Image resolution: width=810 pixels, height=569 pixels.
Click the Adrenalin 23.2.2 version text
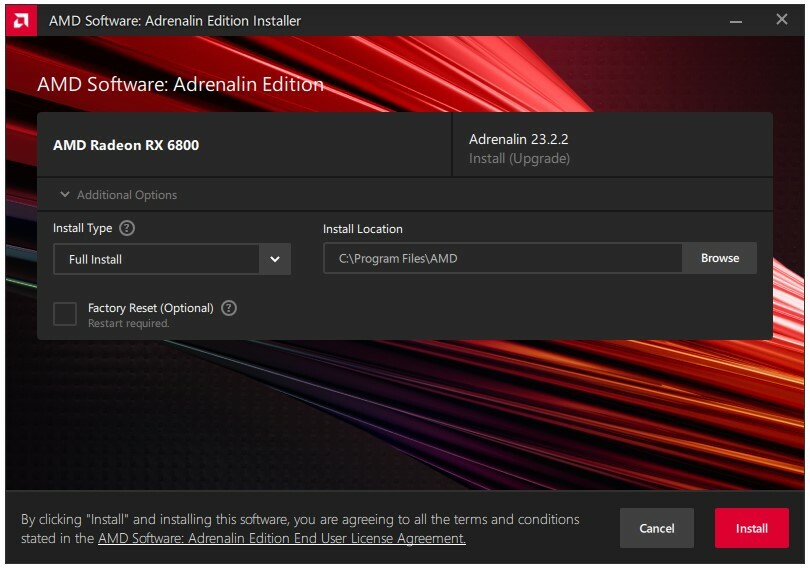pos(519,139)
